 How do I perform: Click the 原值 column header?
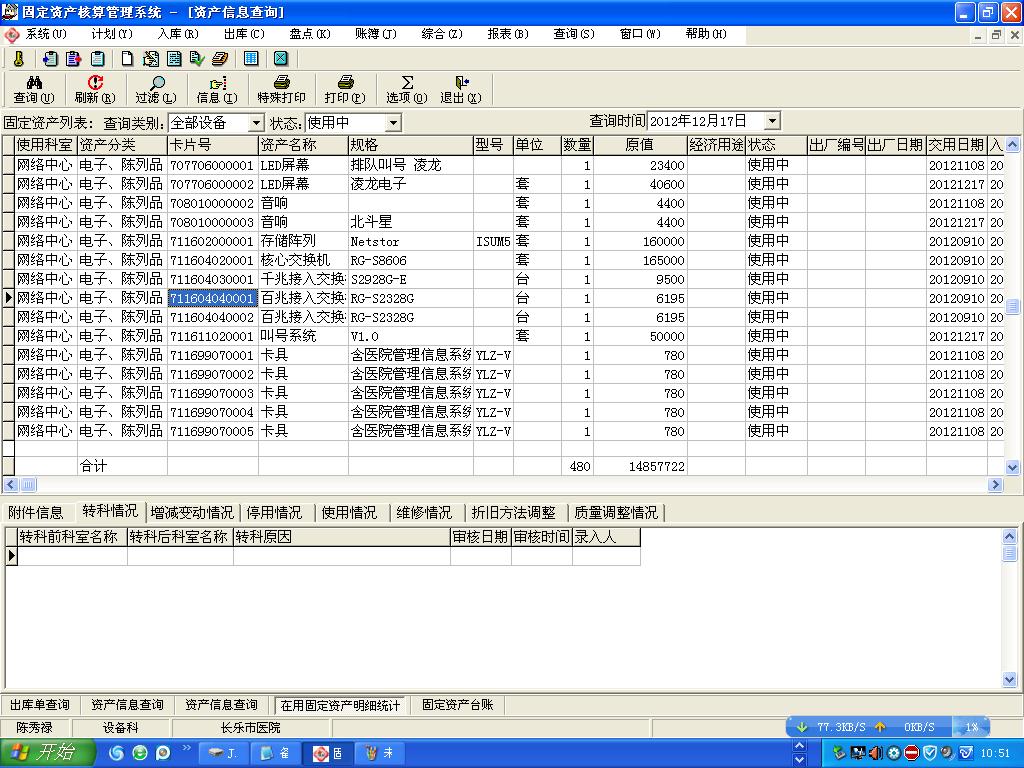tap(640, 145)
